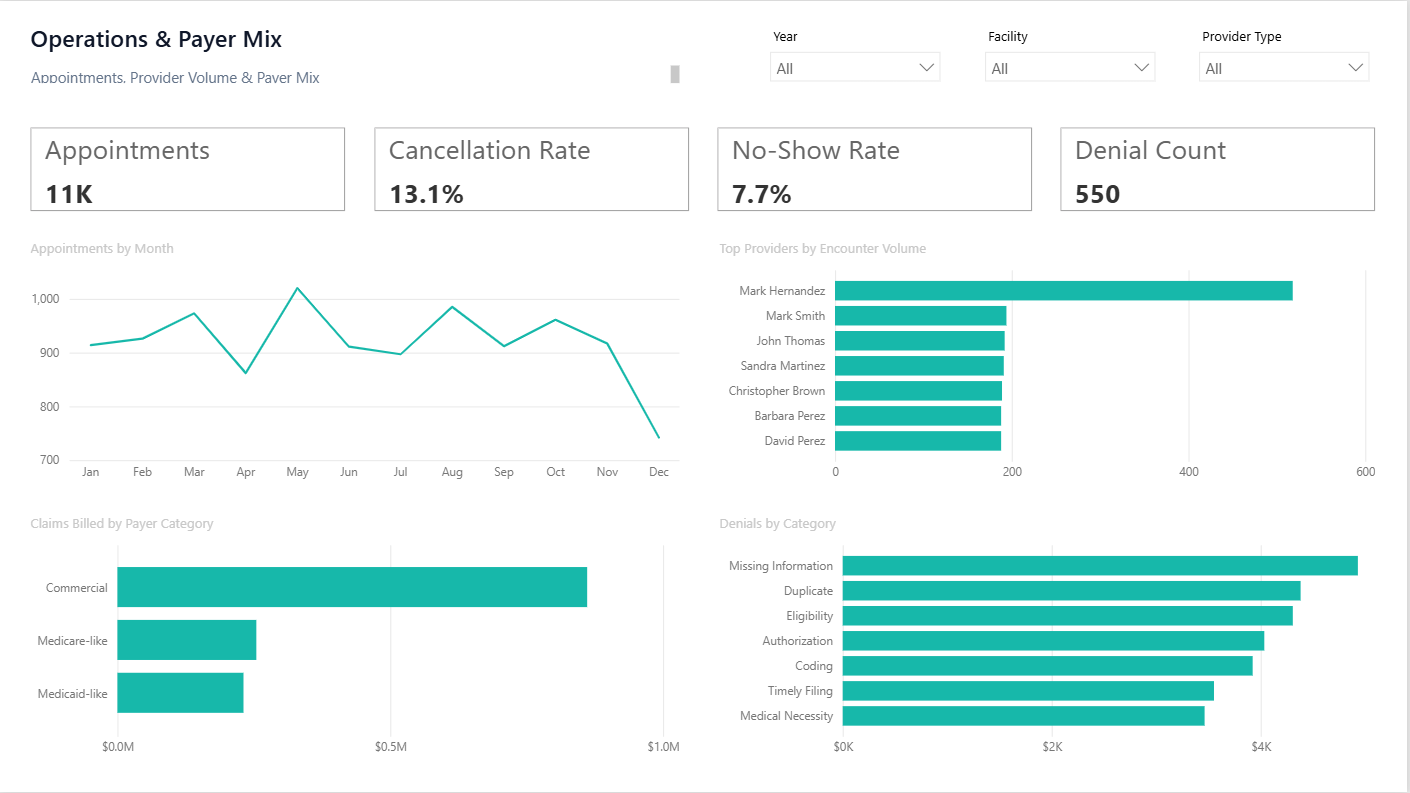
Task: Select the No-Show Rate card
Action: point(874,169)
